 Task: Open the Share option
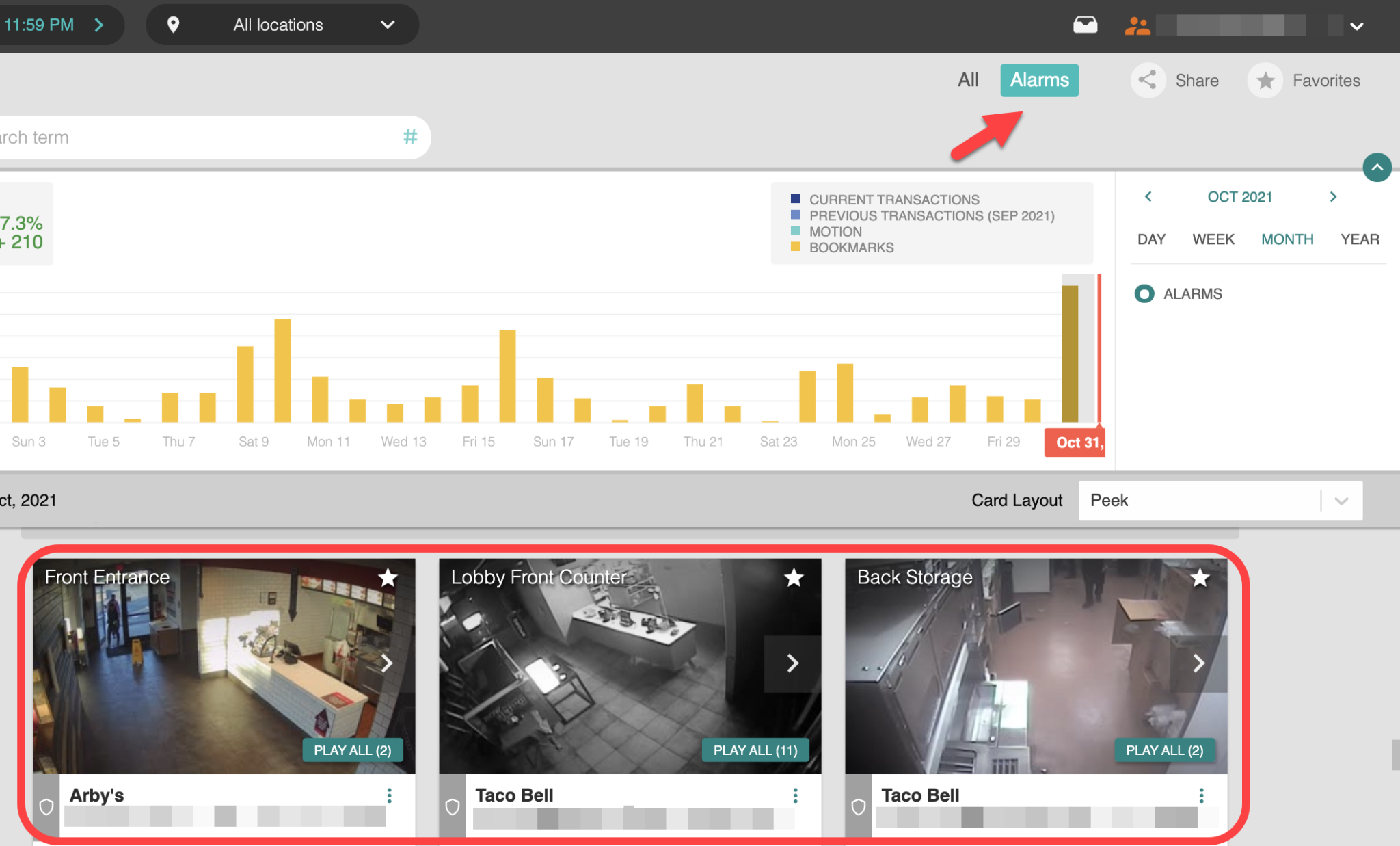point(1176,80)
